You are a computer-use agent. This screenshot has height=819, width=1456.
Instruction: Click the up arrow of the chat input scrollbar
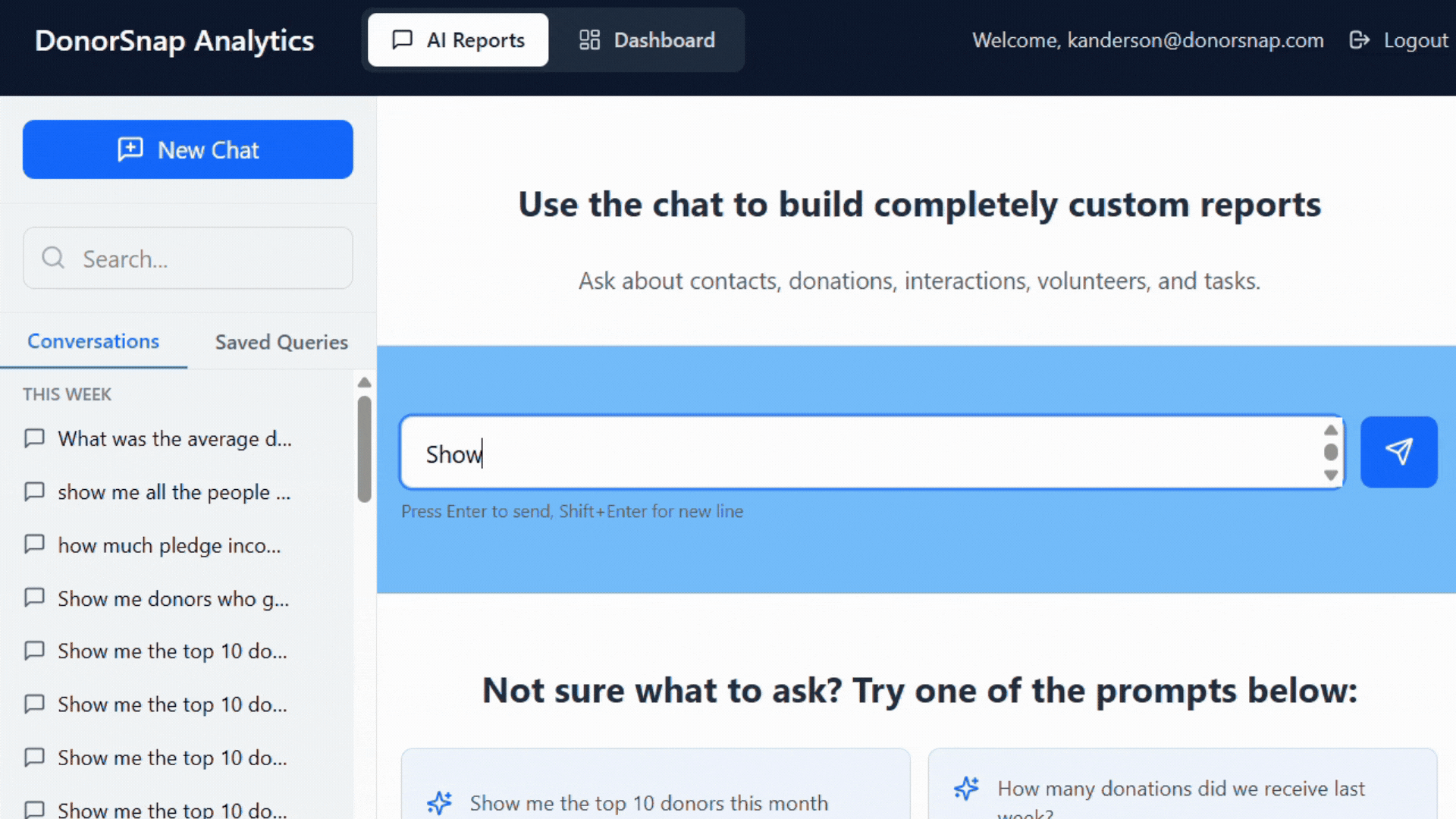click(1330, 430)
